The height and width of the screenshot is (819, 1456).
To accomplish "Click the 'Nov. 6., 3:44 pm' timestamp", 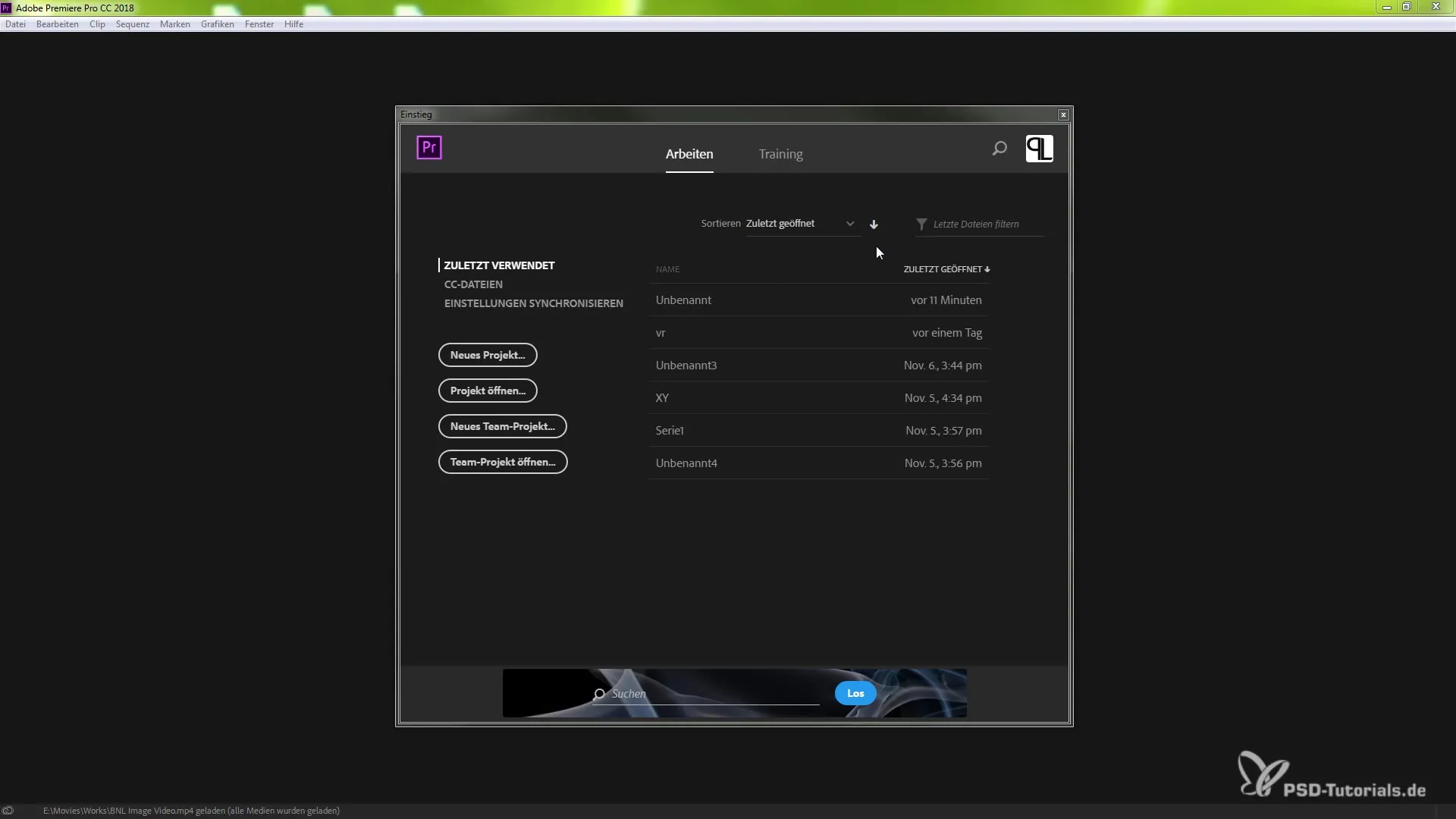I will 943,366.
